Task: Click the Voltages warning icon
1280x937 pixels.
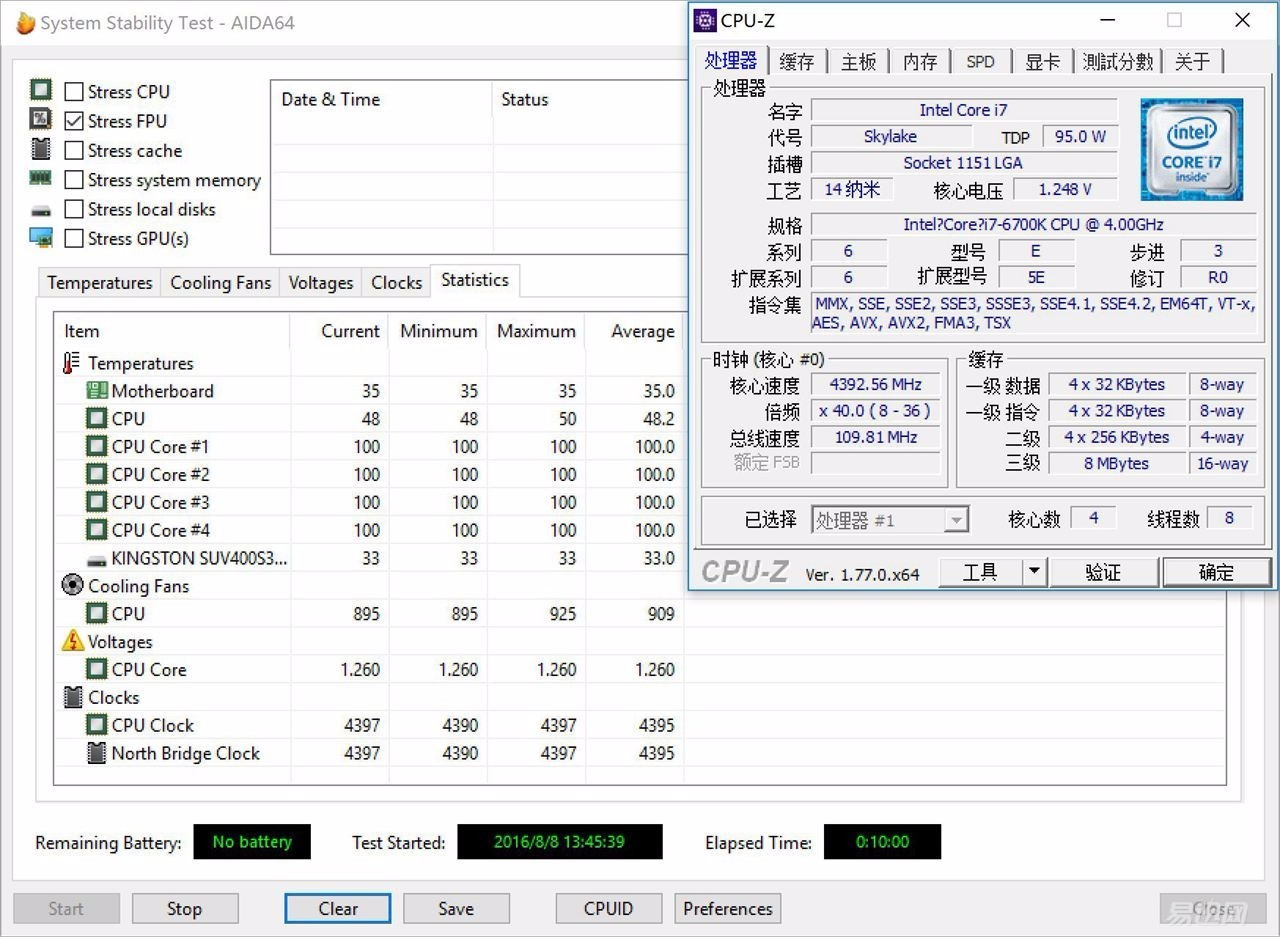Action: (72, 641)
